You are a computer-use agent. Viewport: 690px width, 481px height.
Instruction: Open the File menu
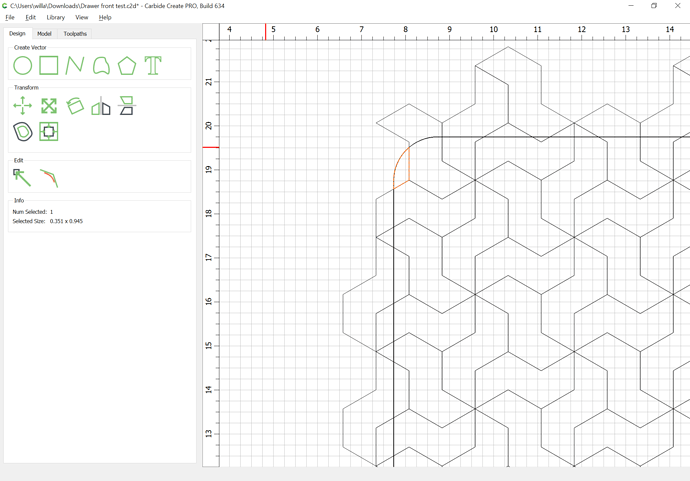pyautogui.click(x=10, y=17)
